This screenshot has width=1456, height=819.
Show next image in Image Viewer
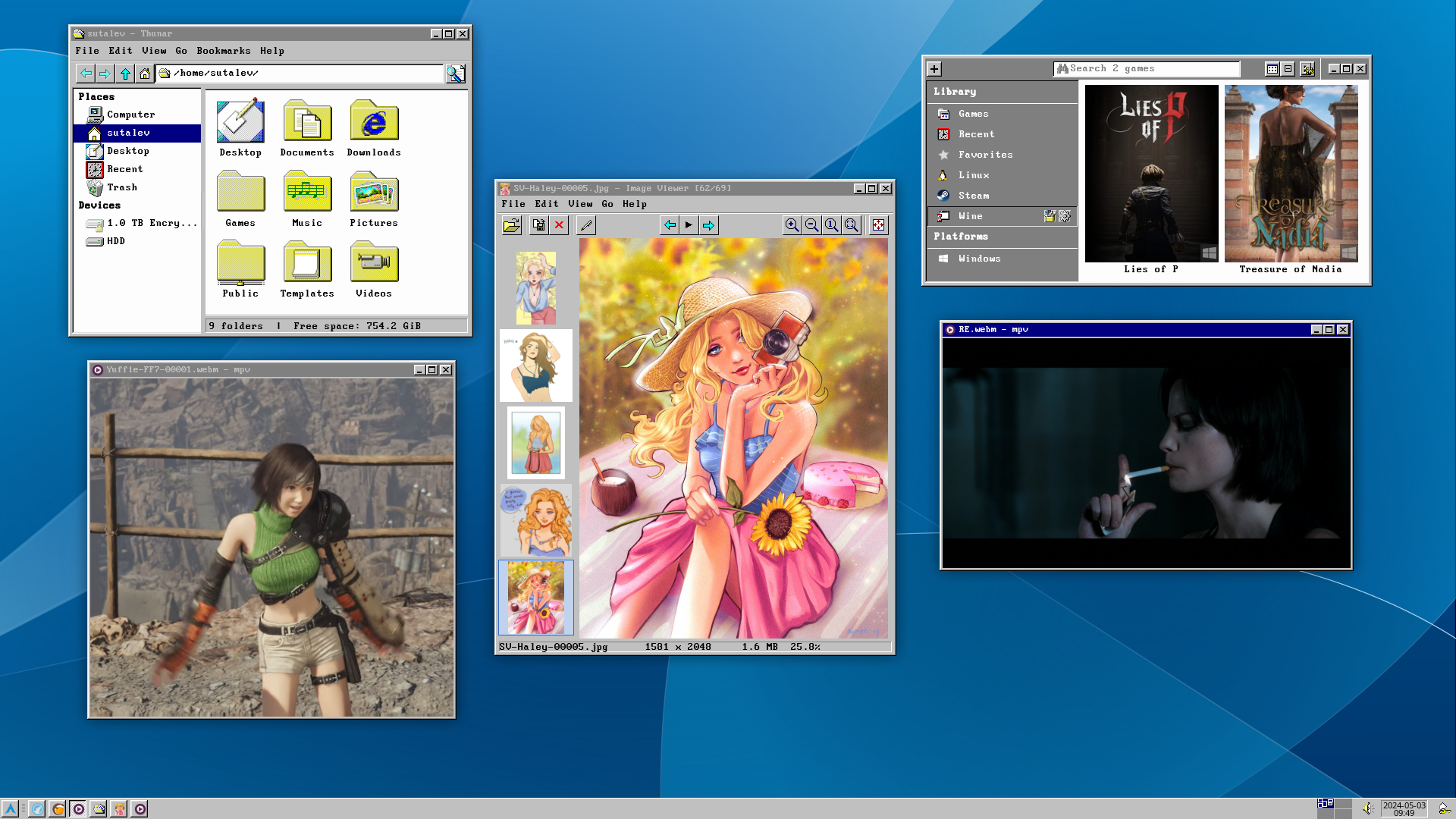(x=708, y=225)
